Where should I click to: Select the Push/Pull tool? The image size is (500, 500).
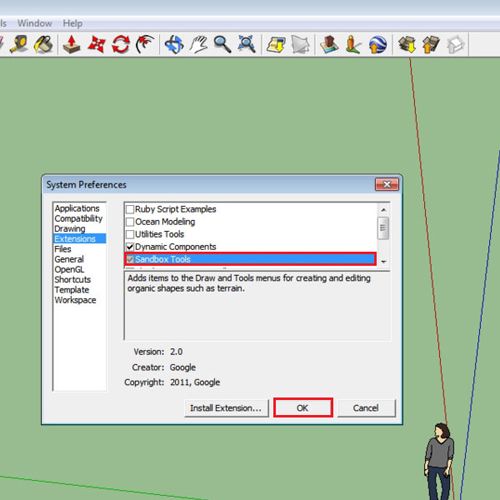(x=72, y=44)
